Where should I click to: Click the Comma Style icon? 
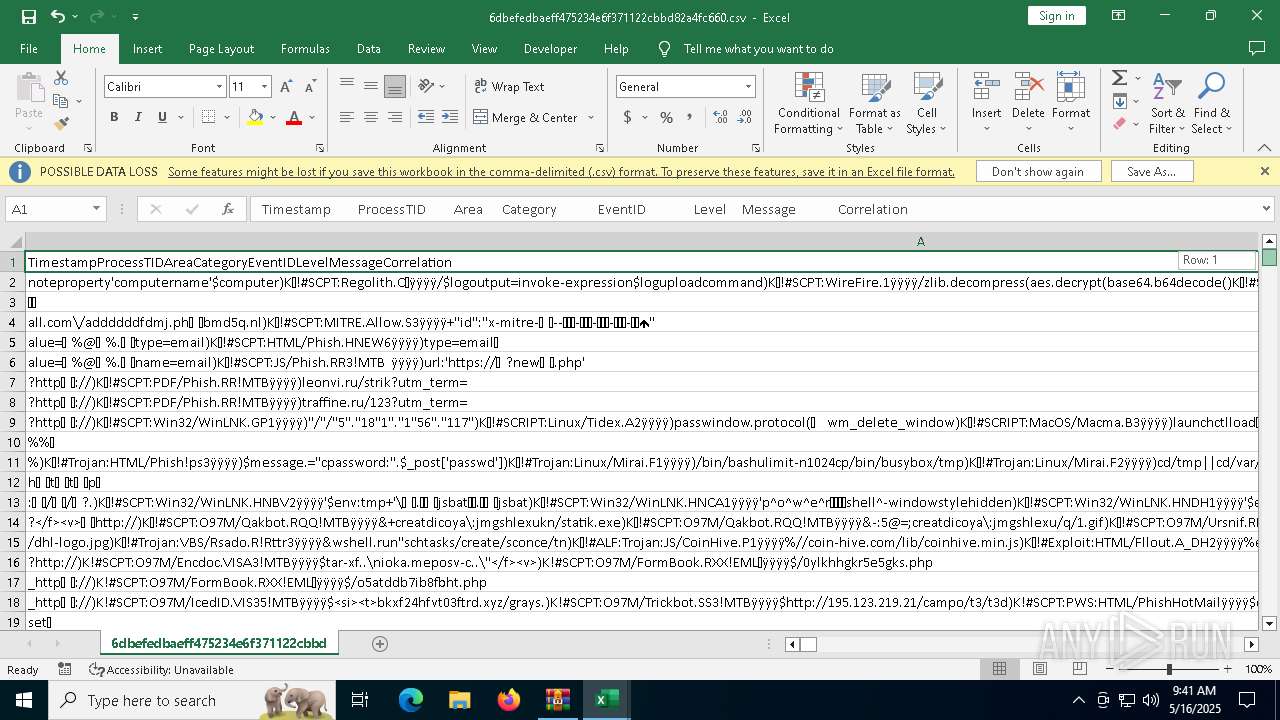point(690,117)
